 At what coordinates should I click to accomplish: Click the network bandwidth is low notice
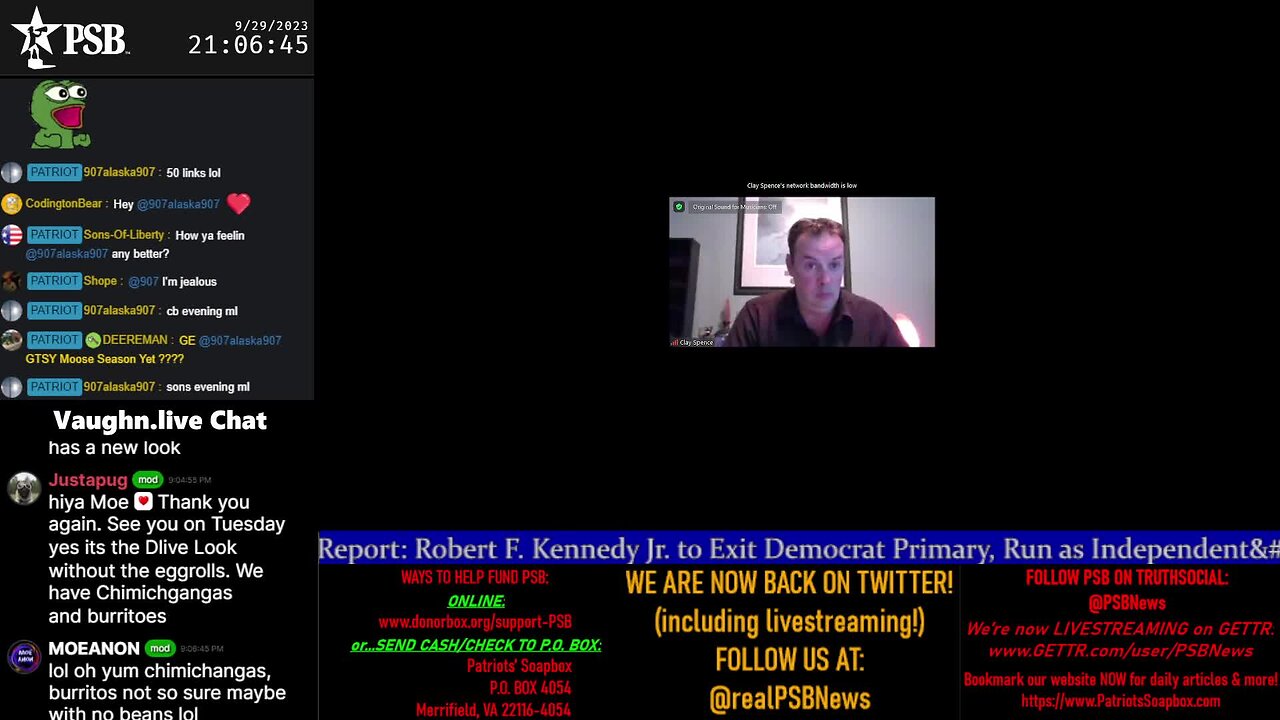point(802,185)
